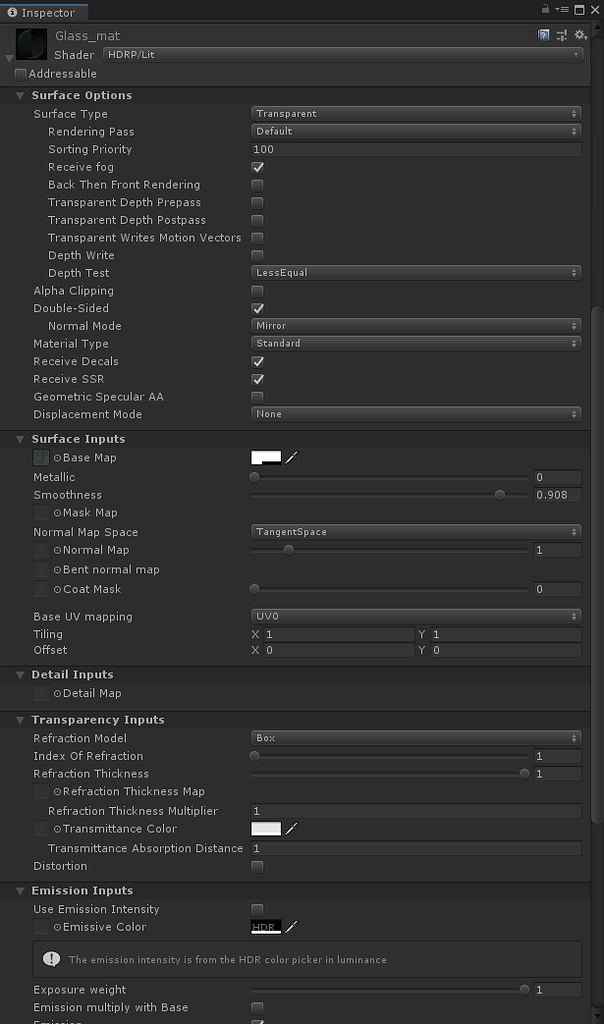Viewport: 604px width, 1024px height.
Task: Enable Transparent Depth Prepass
Action: click(x=257, y=202)
